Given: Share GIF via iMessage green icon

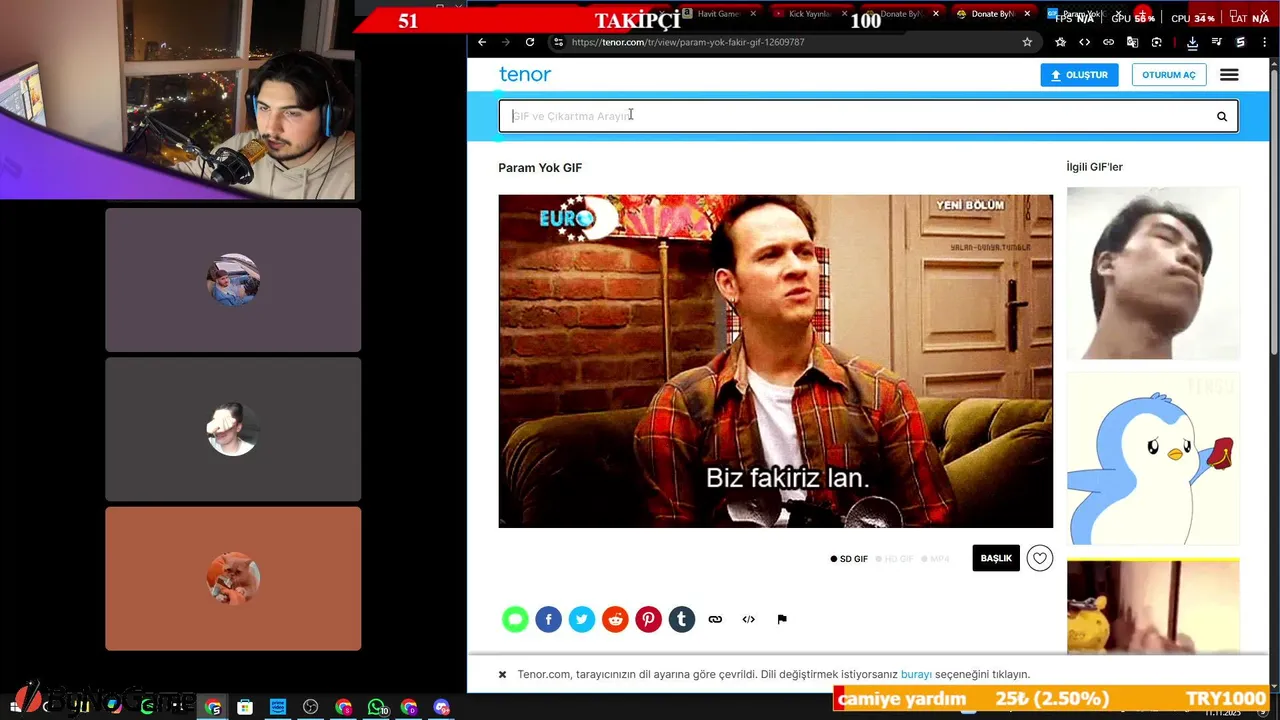Looking at the screenshot, I should [515, 620].
